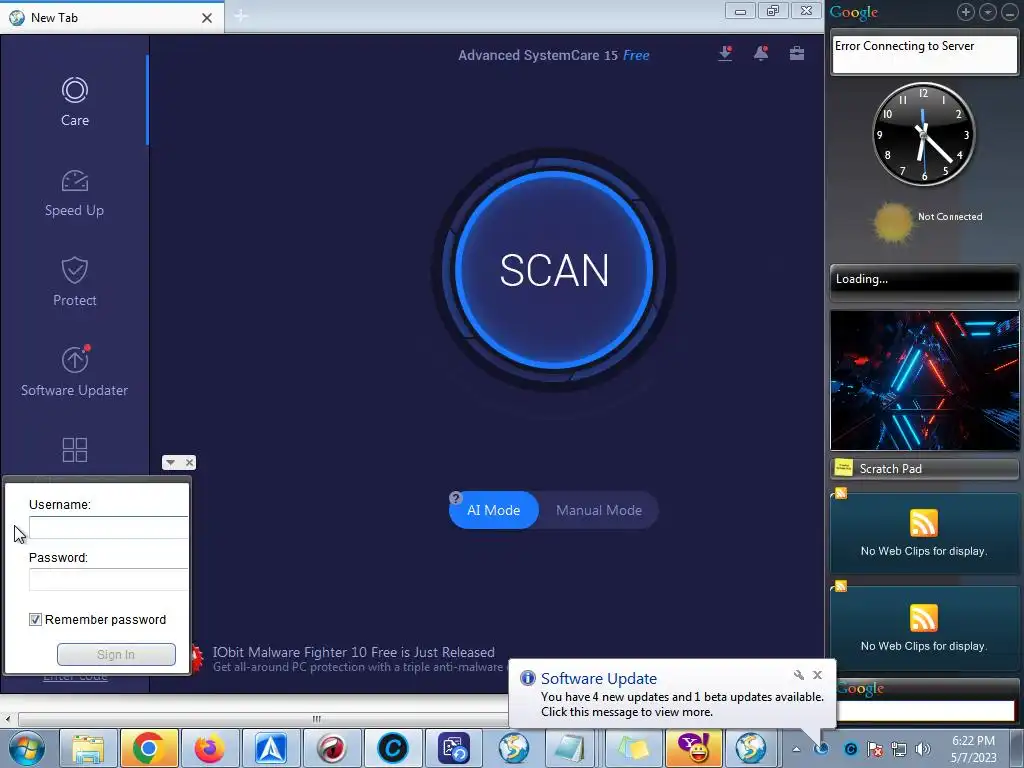Launch Google Chrome from the taskbar

point(148,748)
